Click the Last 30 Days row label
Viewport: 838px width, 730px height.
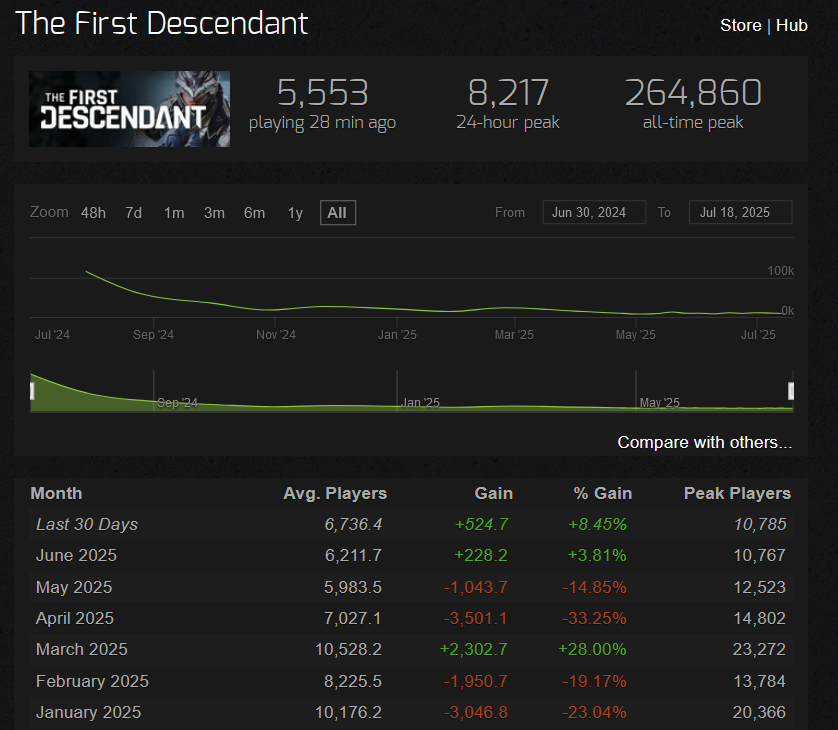point(87,524)
